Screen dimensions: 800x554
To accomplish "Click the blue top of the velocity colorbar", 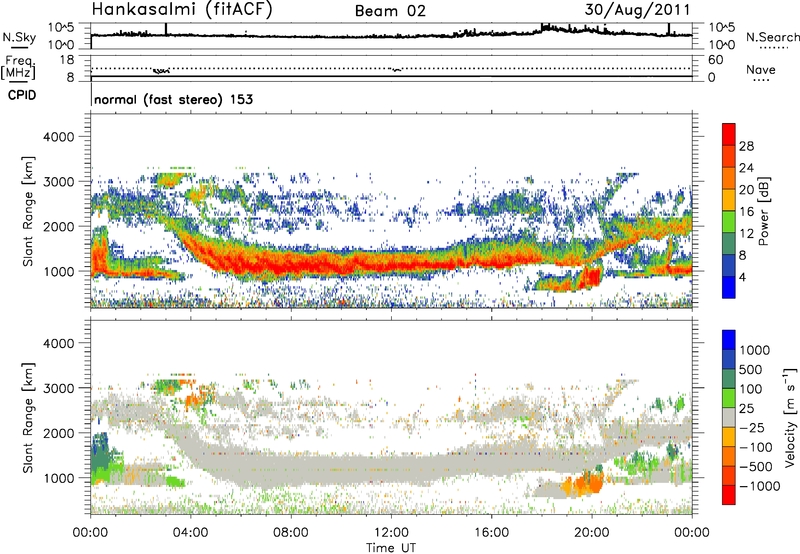I will click(x=729, y=340).
